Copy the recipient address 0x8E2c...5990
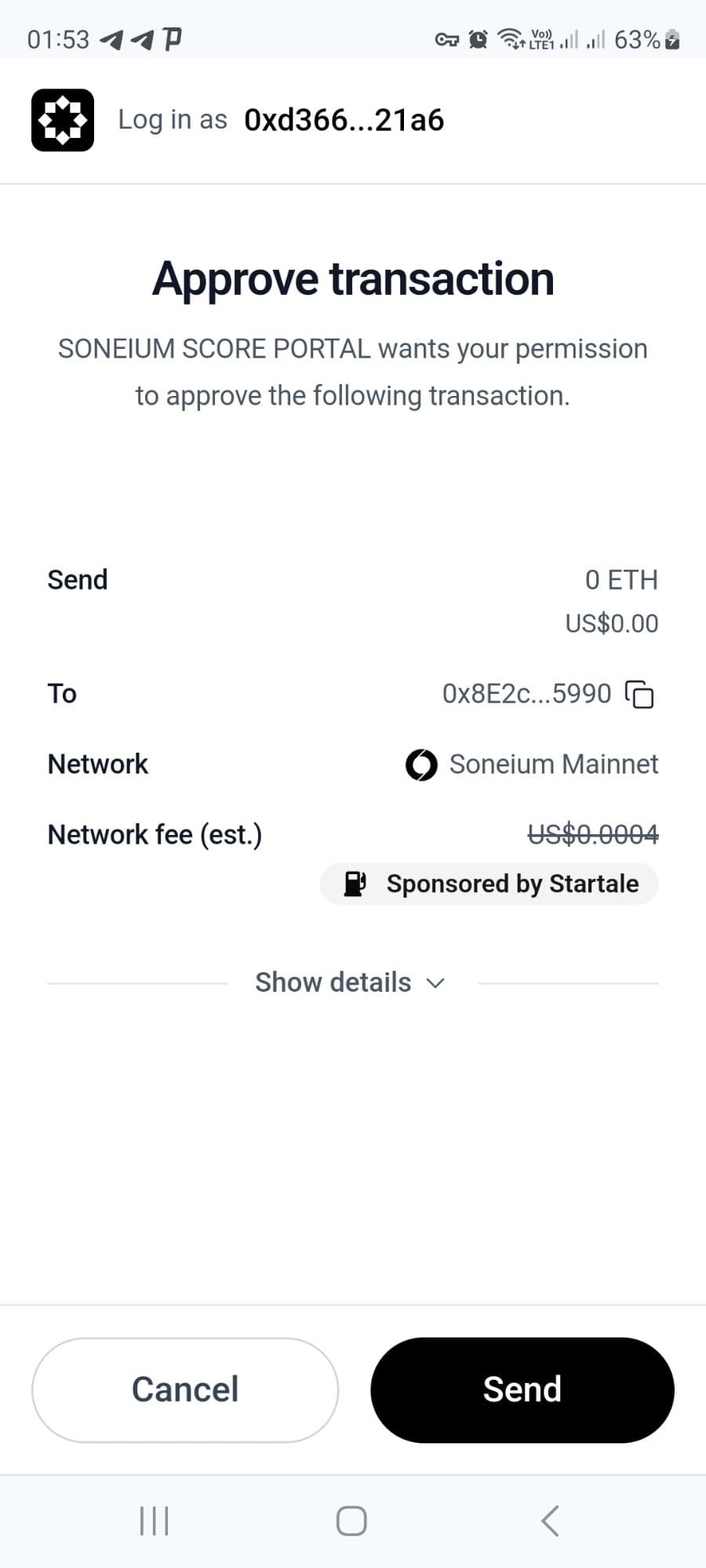706x1568 pixels. [639, 695]
